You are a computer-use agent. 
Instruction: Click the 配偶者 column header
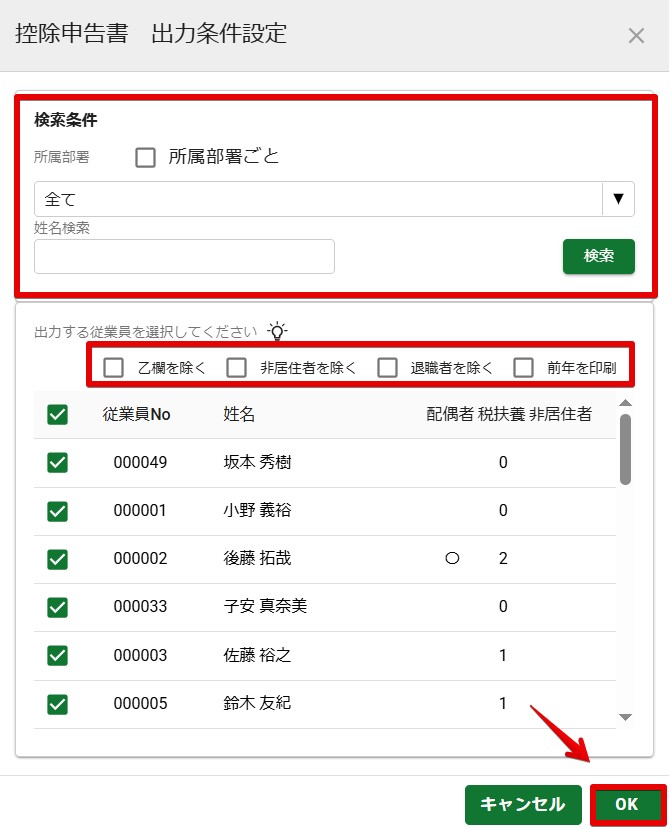450,414
